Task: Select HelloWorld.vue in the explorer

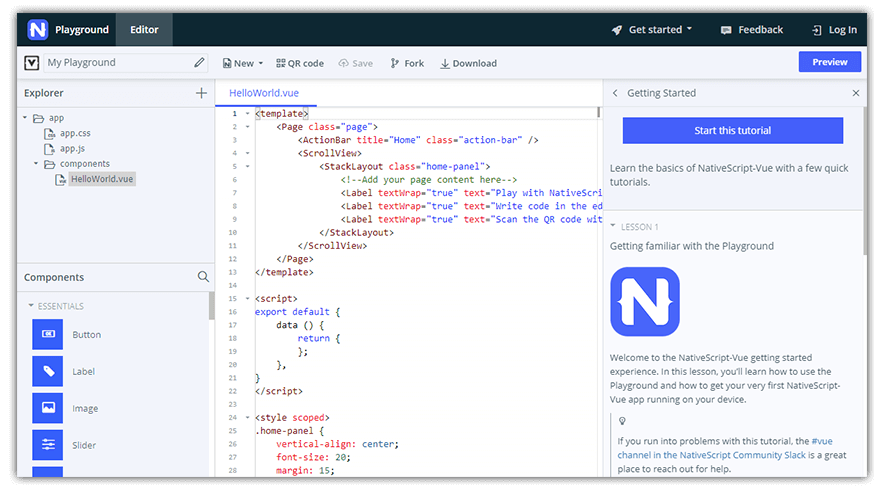Action: (102, 179)
